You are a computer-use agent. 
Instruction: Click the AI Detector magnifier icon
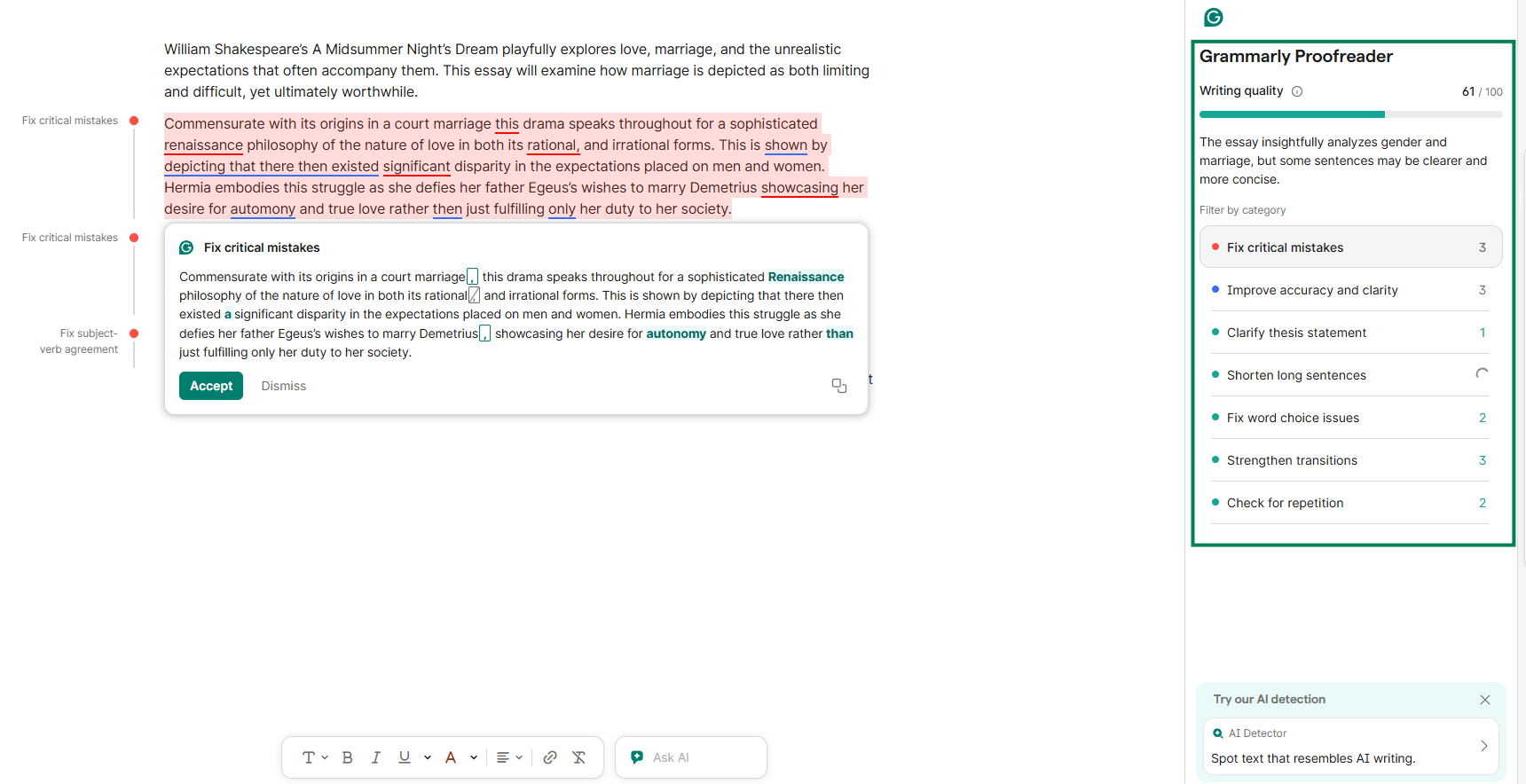(x=1218, y=733)
